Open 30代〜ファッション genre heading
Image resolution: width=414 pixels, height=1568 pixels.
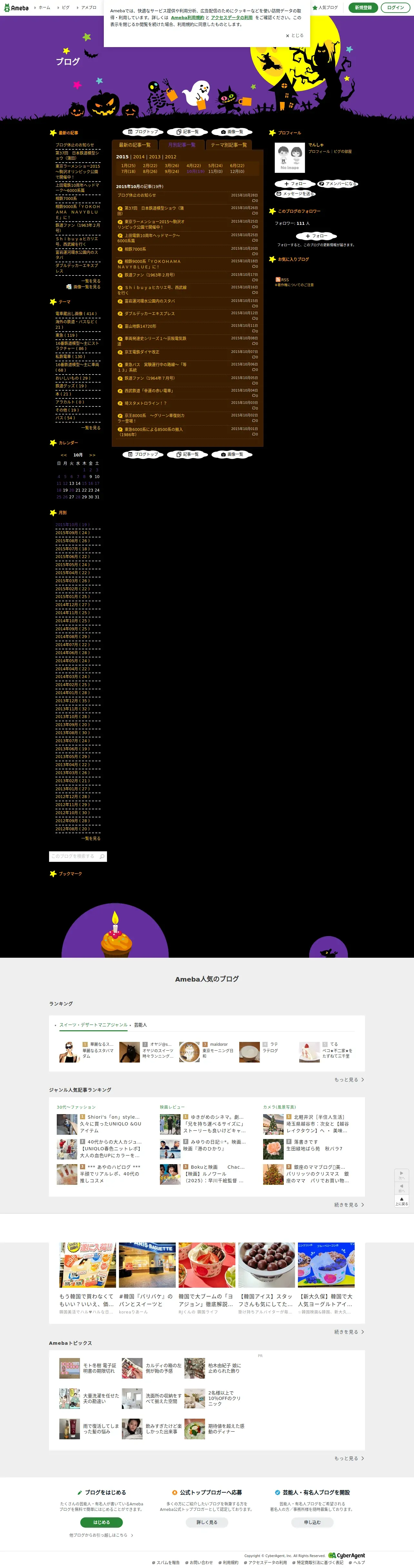[76, 1107]
